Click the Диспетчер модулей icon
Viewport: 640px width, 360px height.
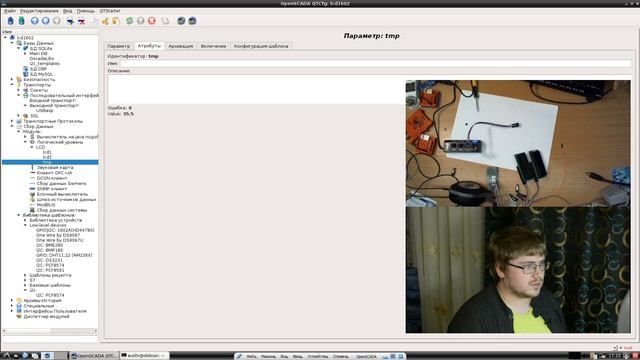click(x=19, y=316)
